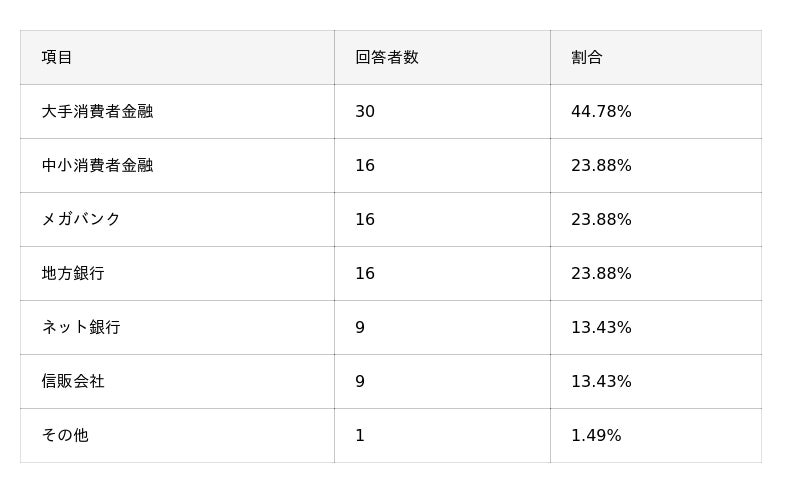
Task: Click 23.88% in the メガバンク row
Action: pos(601,220)
